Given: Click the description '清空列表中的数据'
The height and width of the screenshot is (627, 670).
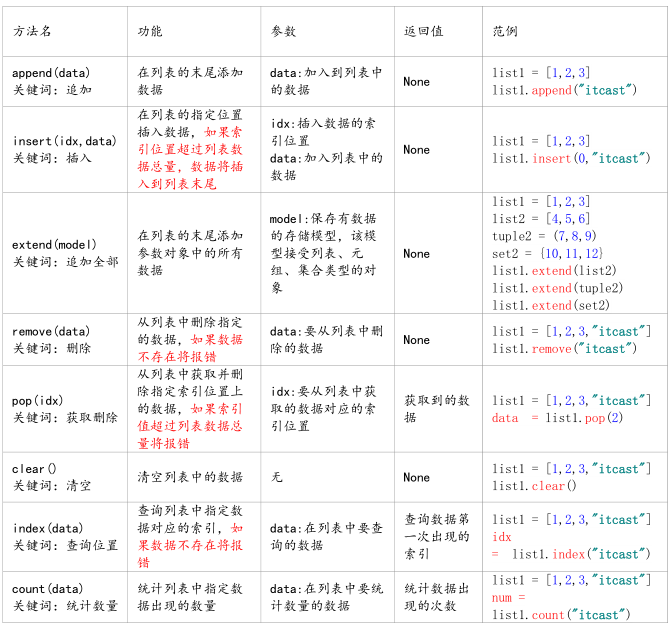Looking at the screenshot, I should click(190, 477).
